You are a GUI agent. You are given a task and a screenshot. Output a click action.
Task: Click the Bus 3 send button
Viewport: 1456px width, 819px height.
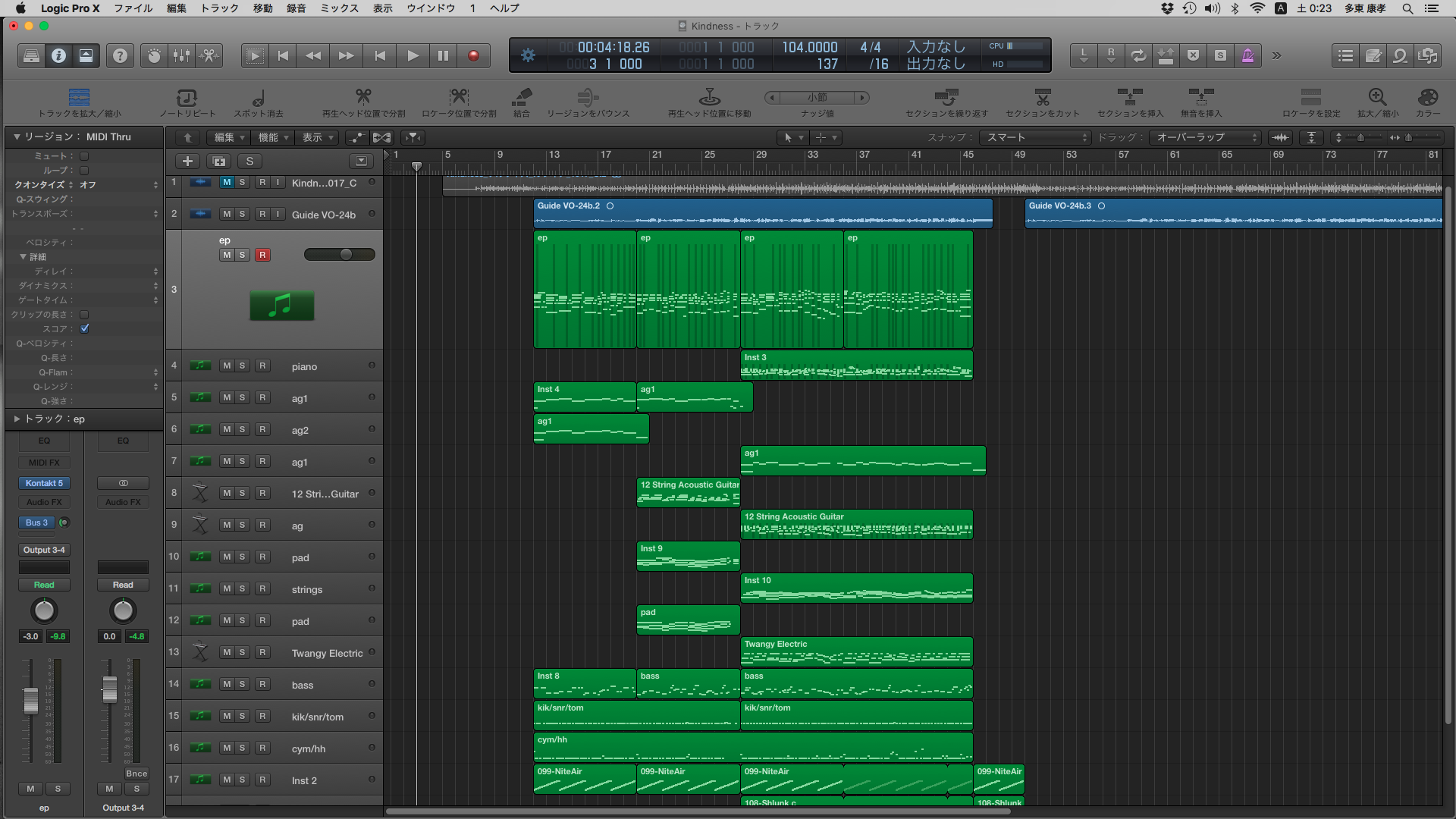[37, 522]
